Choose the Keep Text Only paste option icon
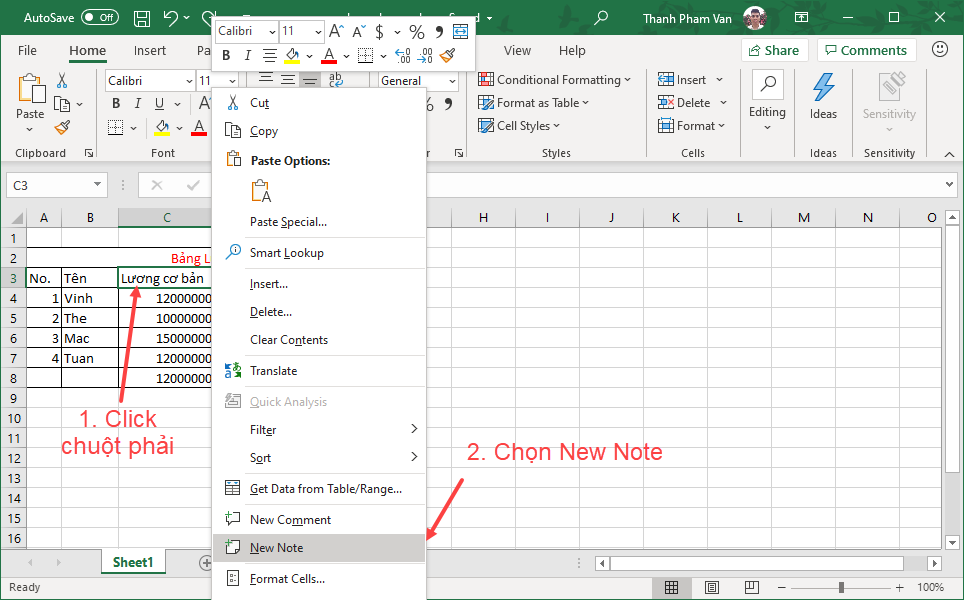Screen dimensions: 964x600 (x=261, y=191)
